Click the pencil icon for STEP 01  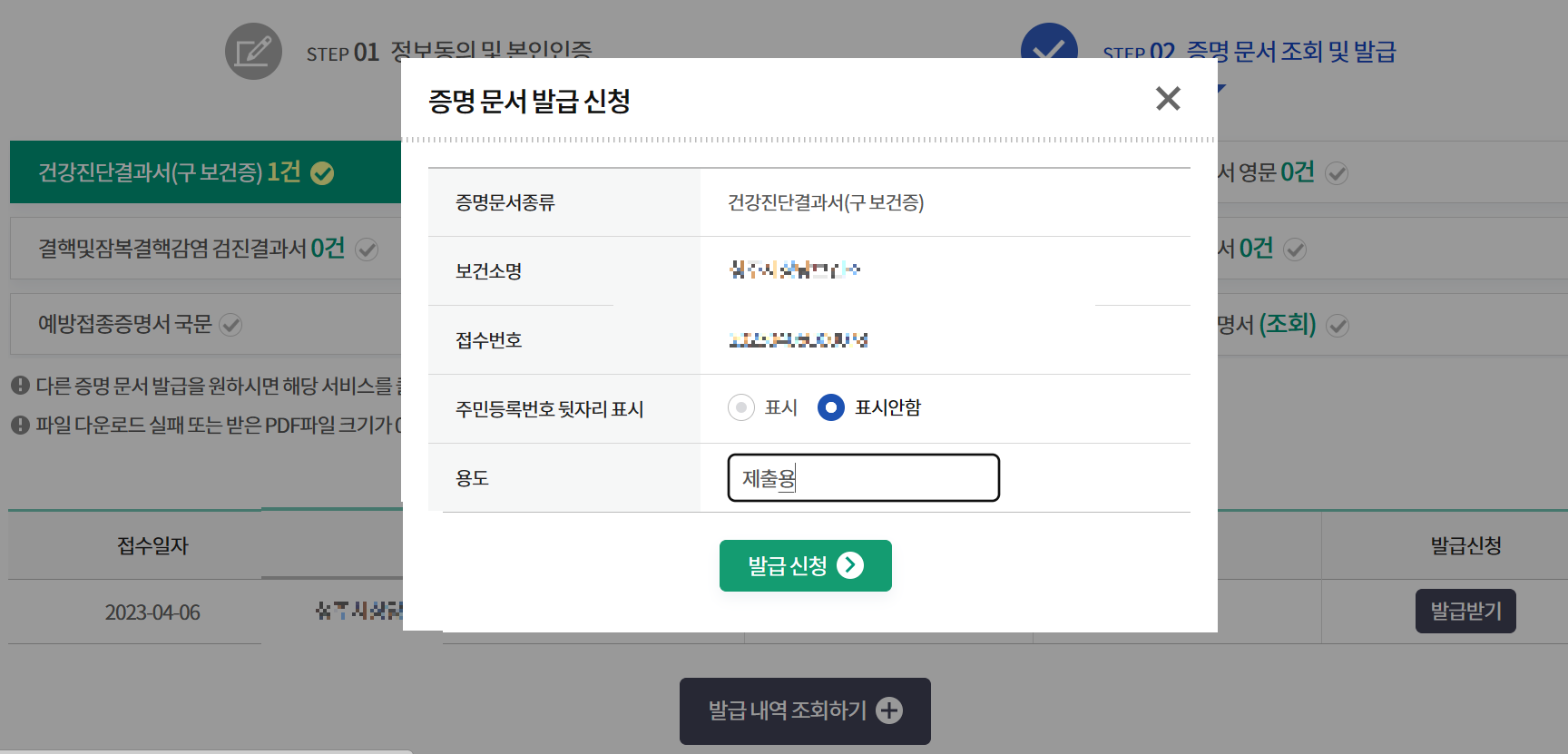tap(253, 52)
